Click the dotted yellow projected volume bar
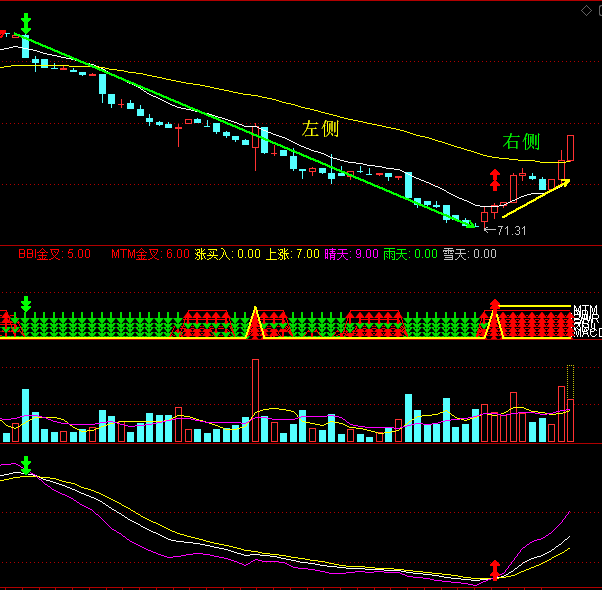Viewport: 602px width, 590px height. (x=571, y=382)
